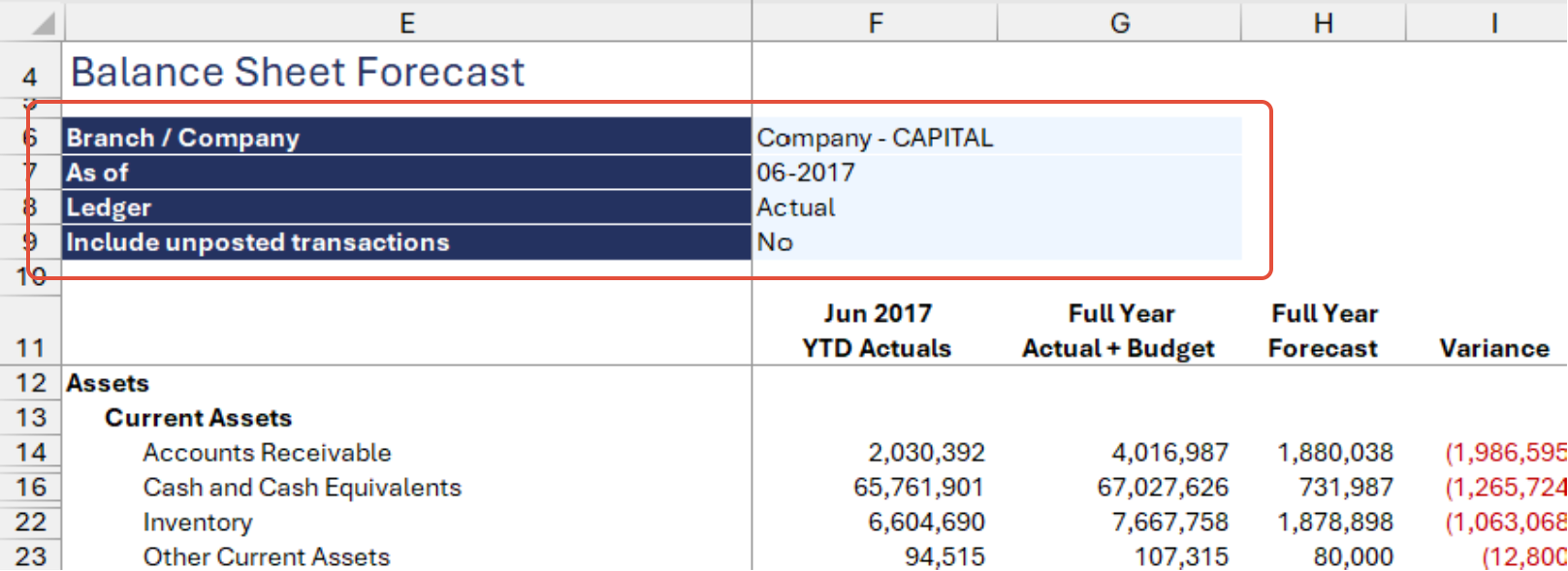Select column F header

(876, 22)
